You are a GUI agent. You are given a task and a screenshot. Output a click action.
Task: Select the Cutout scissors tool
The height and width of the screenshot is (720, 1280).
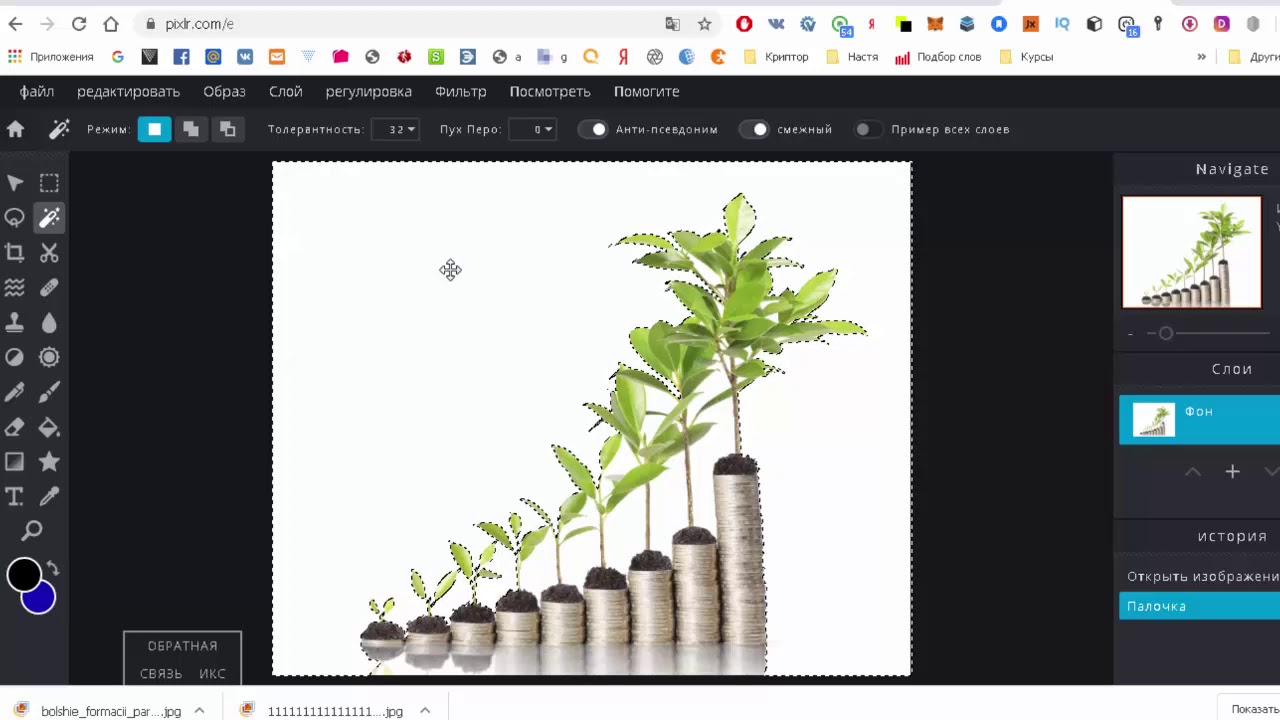pos(49,253)
